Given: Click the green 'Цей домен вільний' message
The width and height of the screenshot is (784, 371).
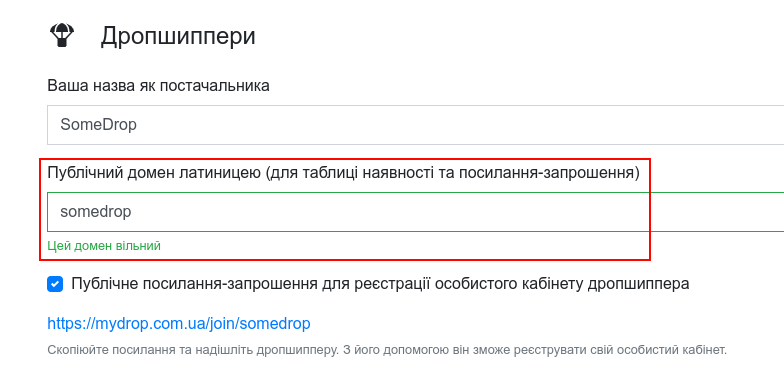Looking at the screenshot, I should [x=104, y=246].
